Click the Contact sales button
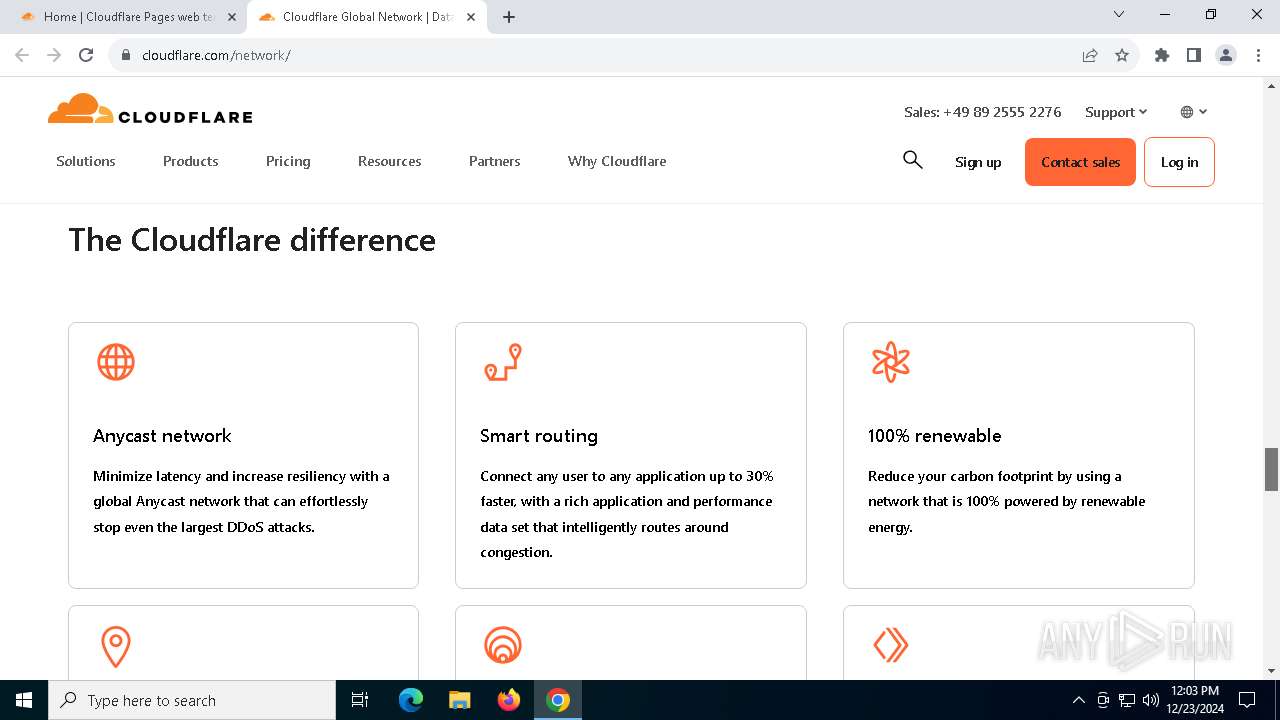Screen dimensions: 1280x720 point(1080,162)
